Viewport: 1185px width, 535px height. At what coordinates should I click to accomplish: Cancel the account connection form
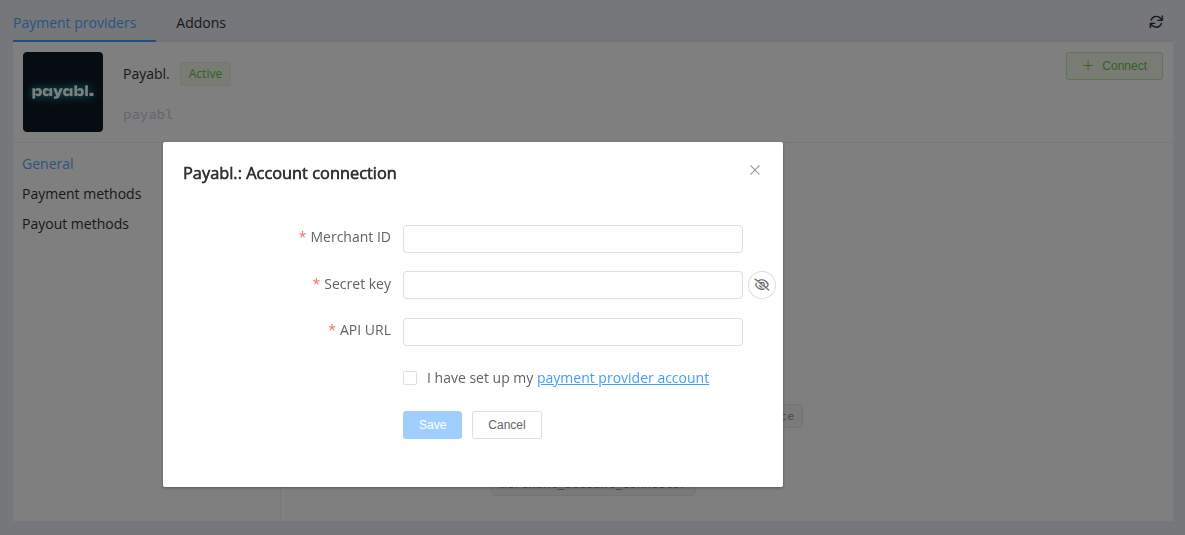506,425
